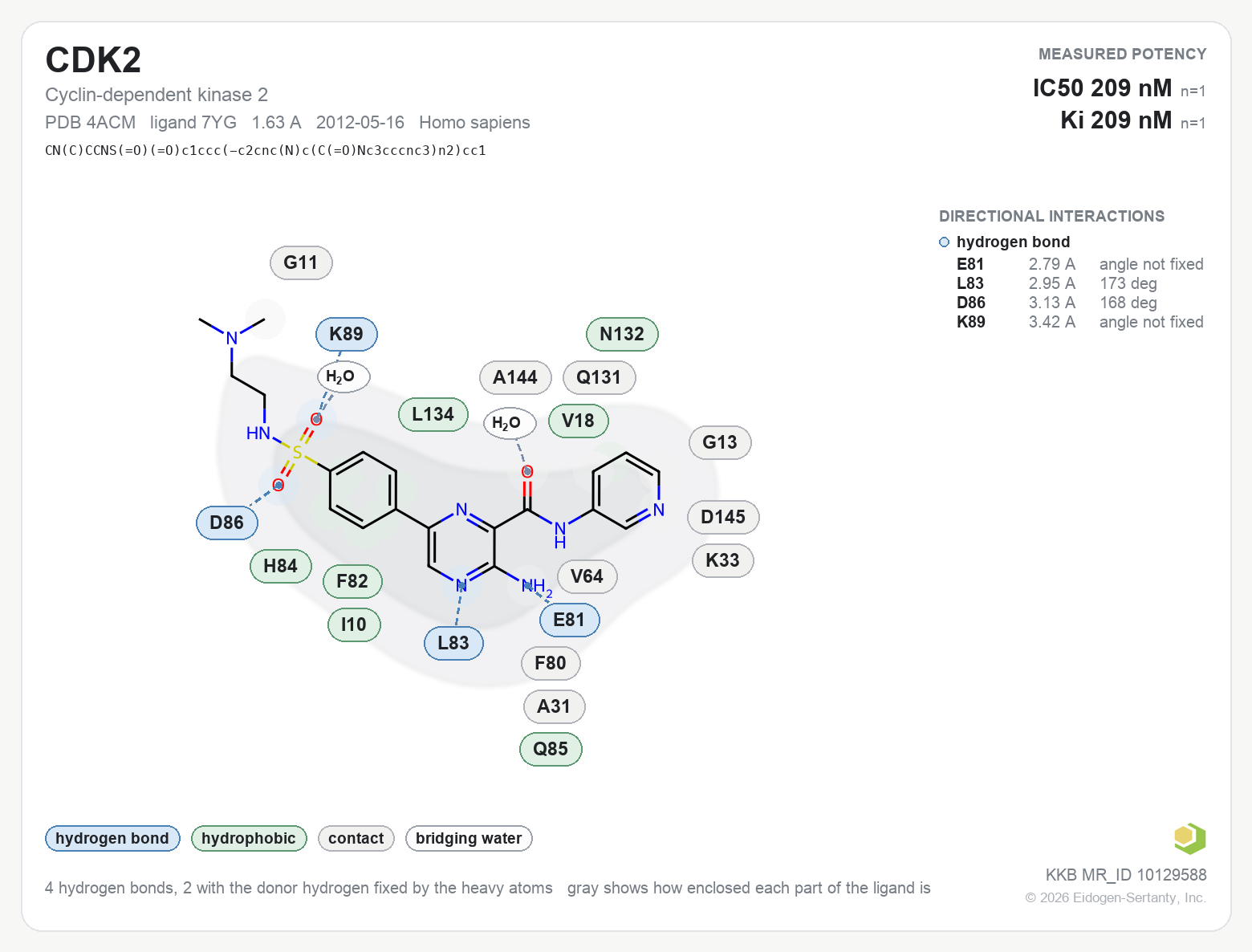Click the hydrophobic legend pill
This screenshot has height=952, width=1252.
click(249, 838)
